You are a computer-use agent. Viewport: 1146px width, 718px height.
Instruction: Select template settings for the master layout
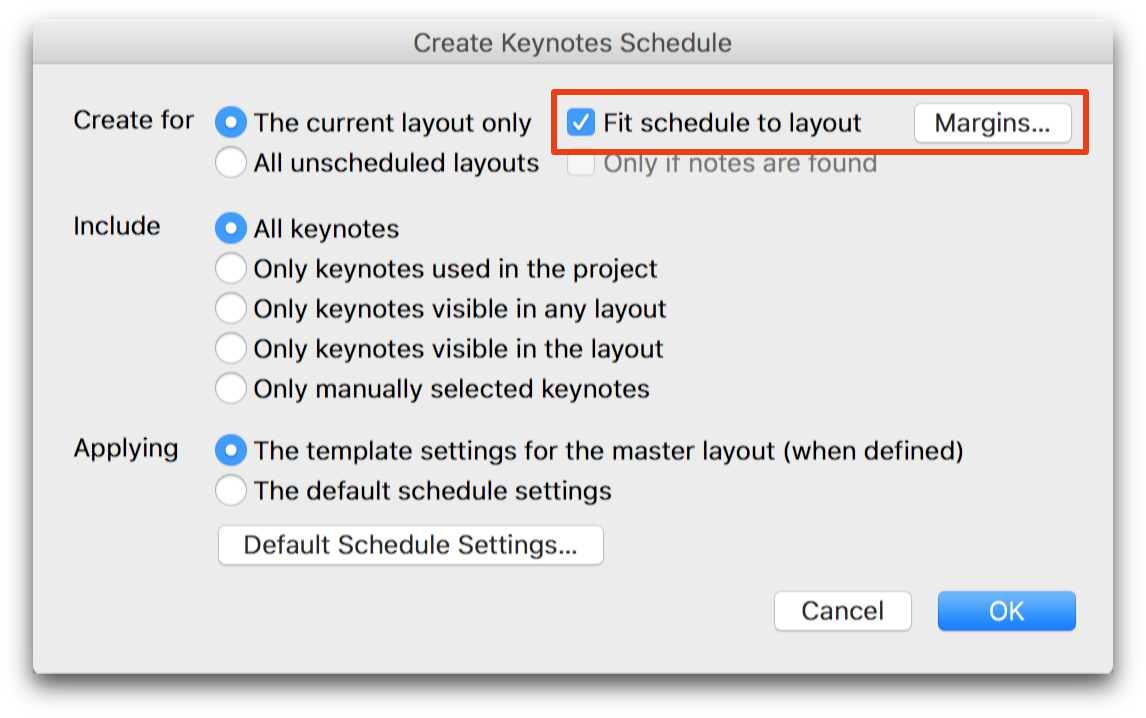(231, 451)
